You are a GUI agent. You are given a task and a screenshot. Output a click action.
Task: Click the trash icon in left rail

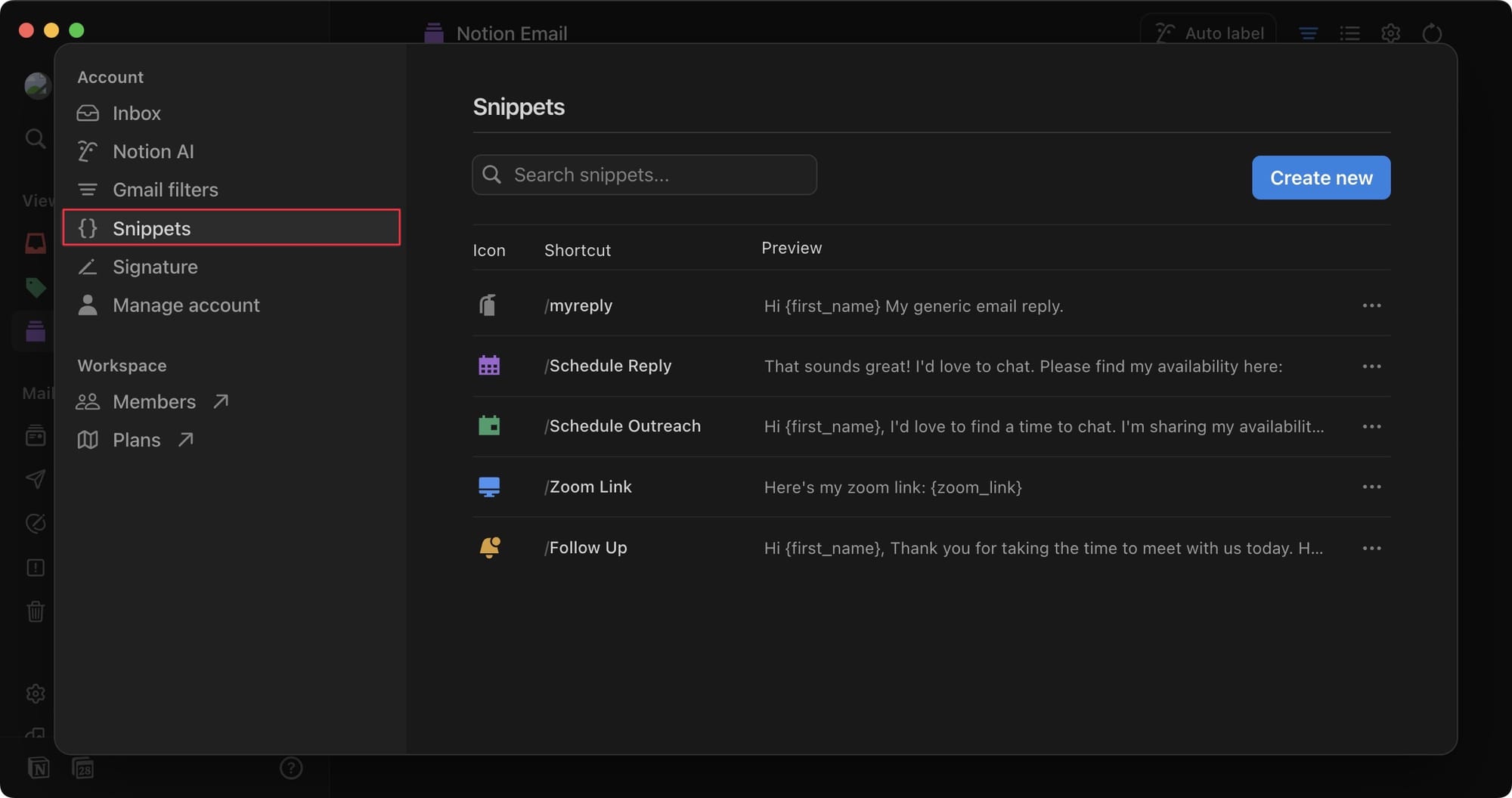point(35,611)
